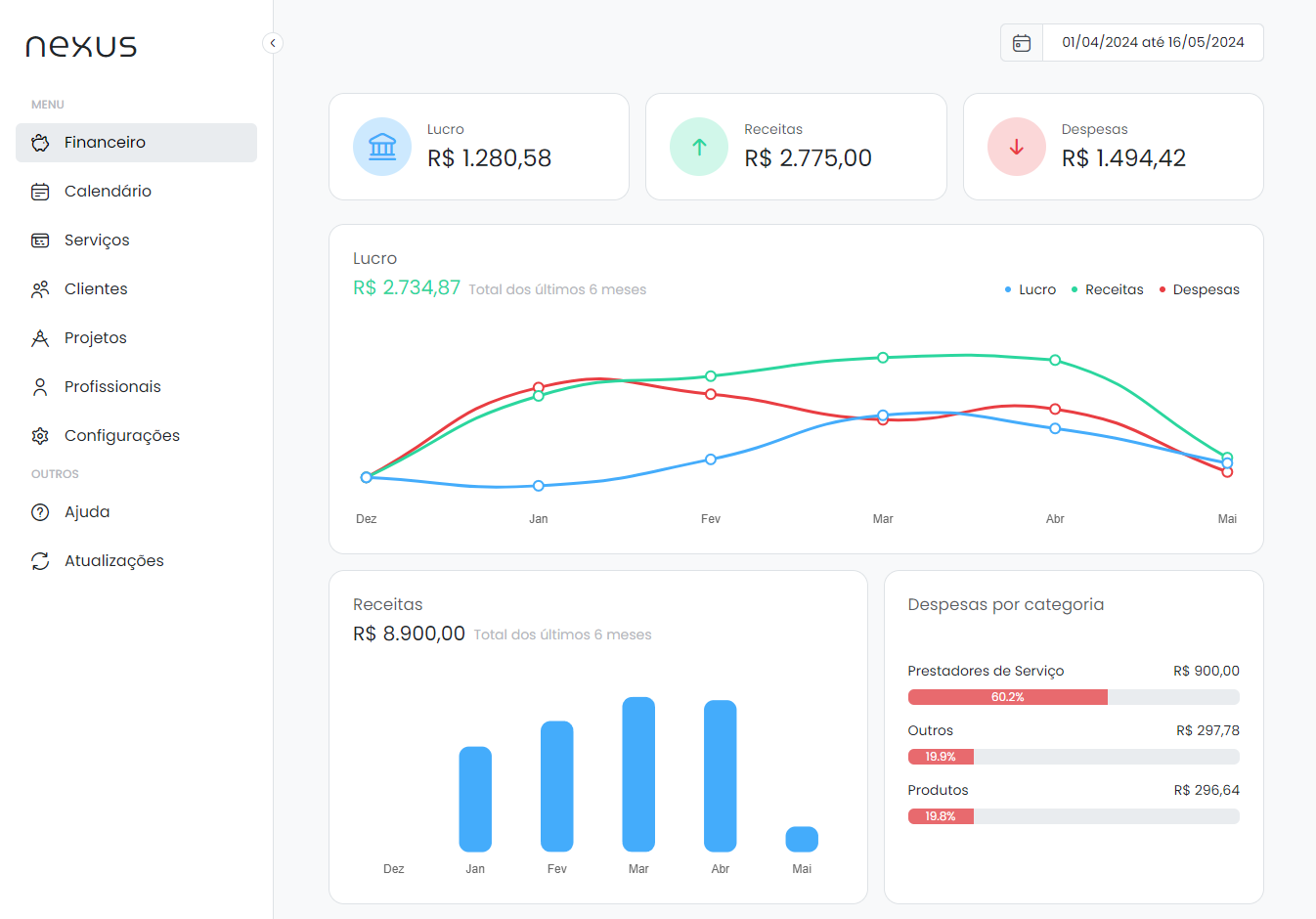The width and height of the screenshot is (1316, 919).
Task: Click the bank icon in Lucro card
Action: coord(382,147)
